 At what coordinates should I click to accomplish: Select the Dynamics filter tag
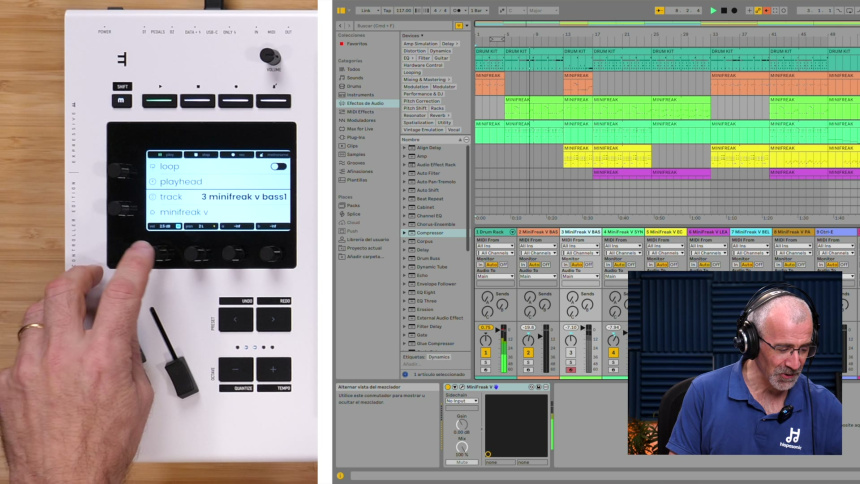[440, 50]
